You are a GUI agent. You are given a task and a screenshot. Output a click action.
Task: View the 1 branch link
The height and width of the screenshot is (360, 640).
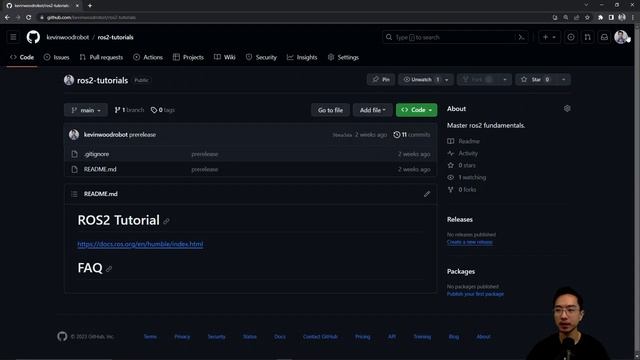pyautogui.click(x=129, y=110)
